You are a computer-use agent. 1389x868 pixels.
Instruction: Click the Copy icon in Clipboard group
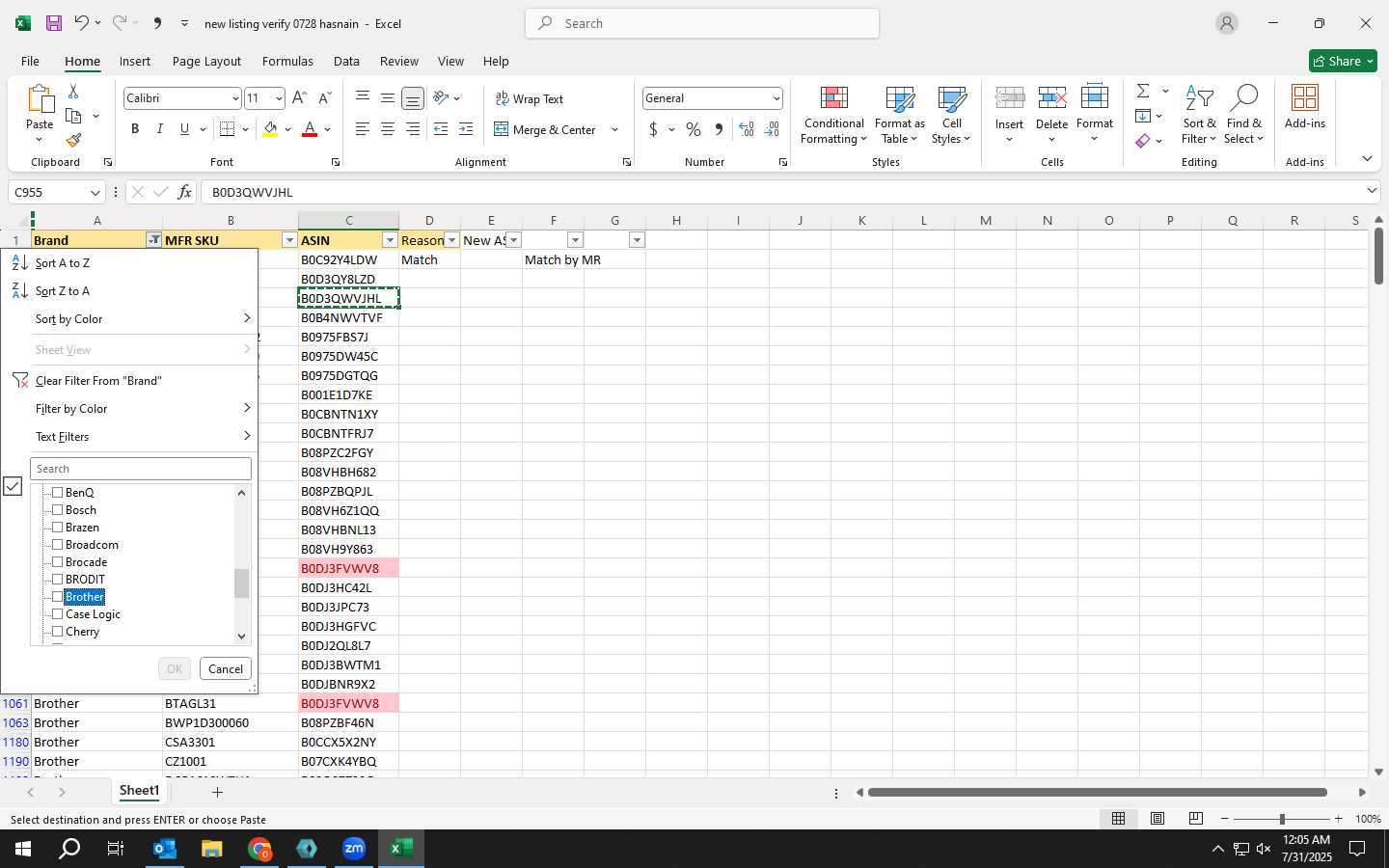click(73, 116)
